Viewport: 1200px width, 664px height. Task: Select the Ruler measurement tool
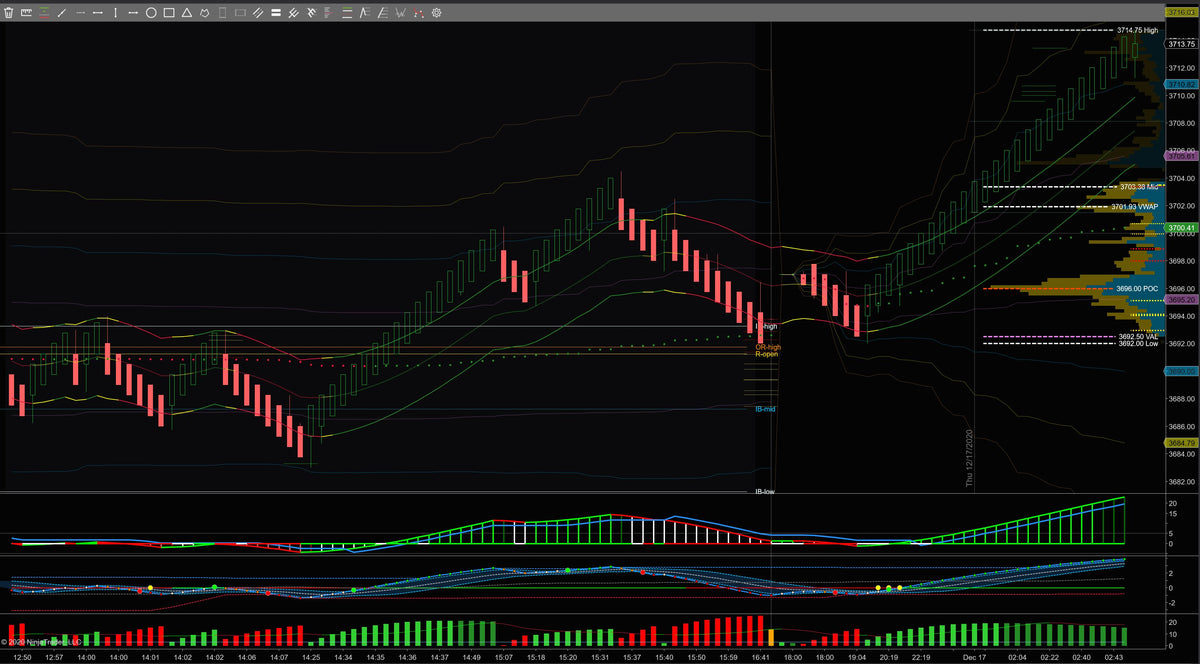(26, 12)
